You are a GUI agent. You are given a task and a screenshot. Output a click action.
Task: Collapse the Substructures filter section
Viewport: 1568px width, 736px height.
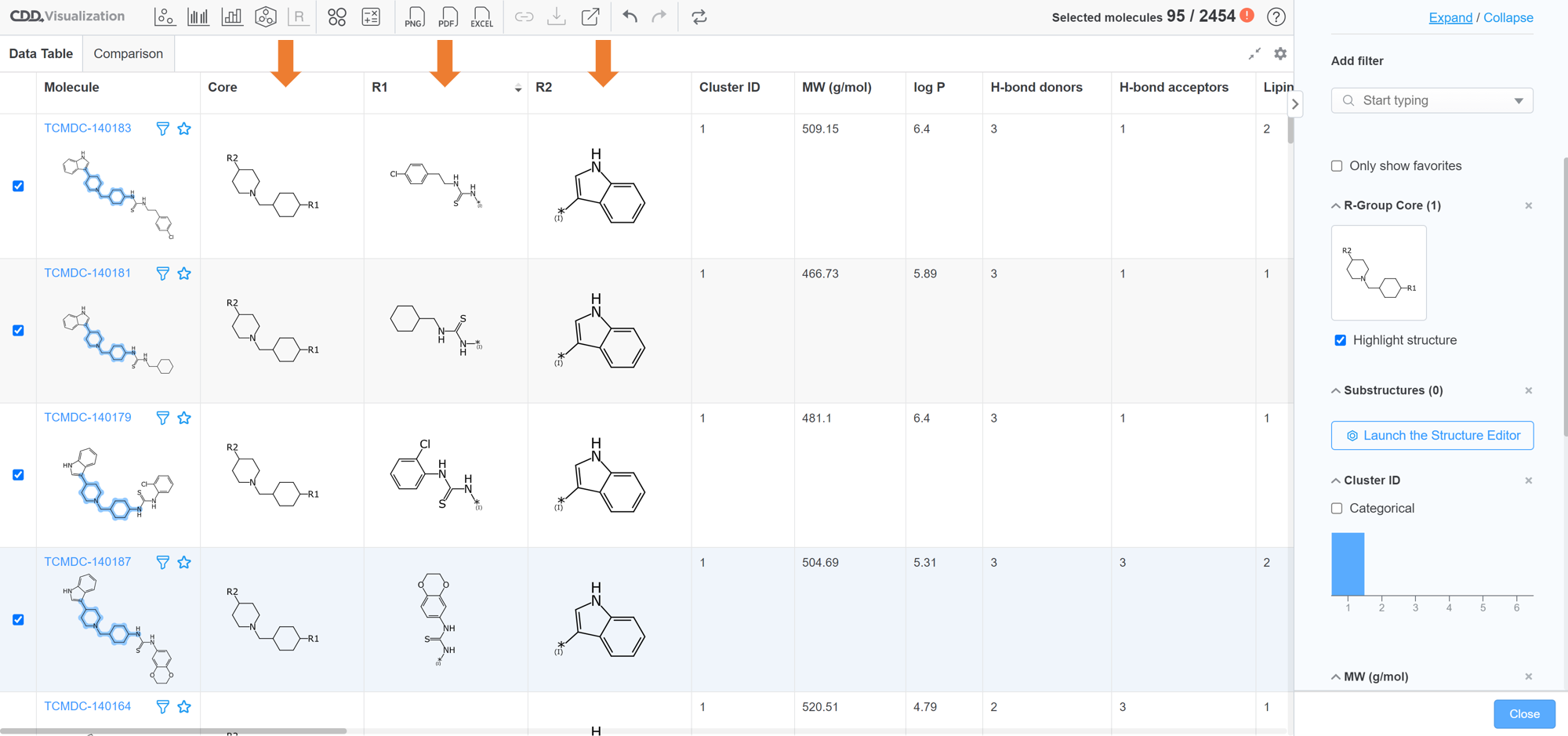[x=1336, y=390]
